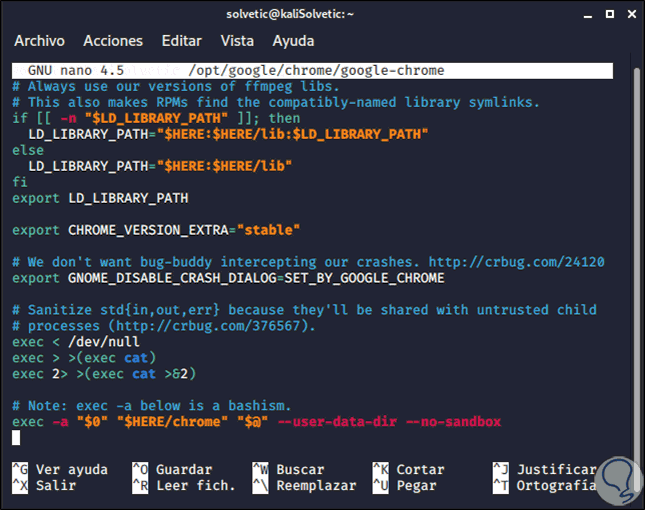Viewport: 645px width, 510px height.
Task: Click the ^\ Reemplazar shortcut
Action: tap(304, 485)
